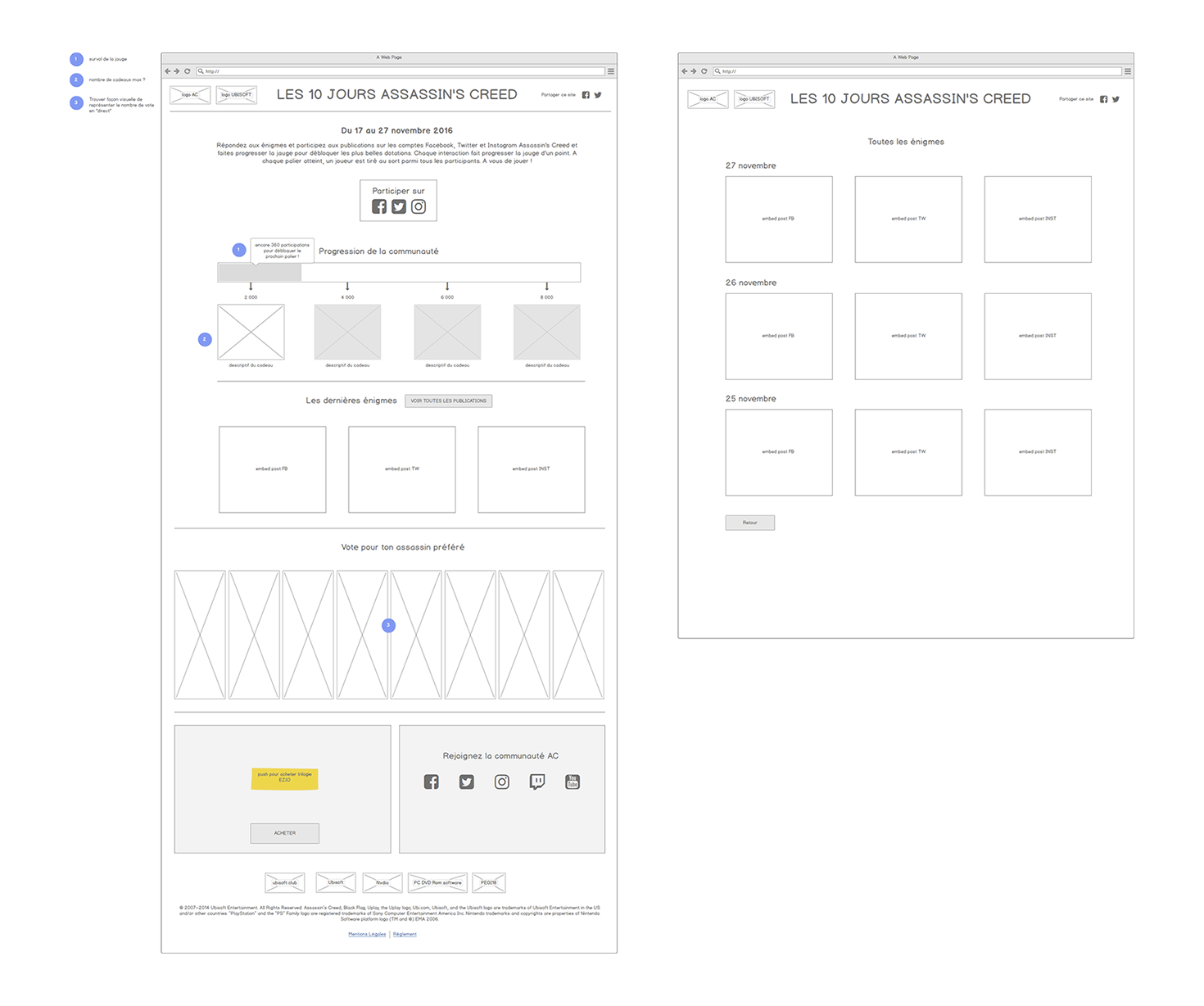Click the forward arrow in the left browser window

tap(177, 71)
